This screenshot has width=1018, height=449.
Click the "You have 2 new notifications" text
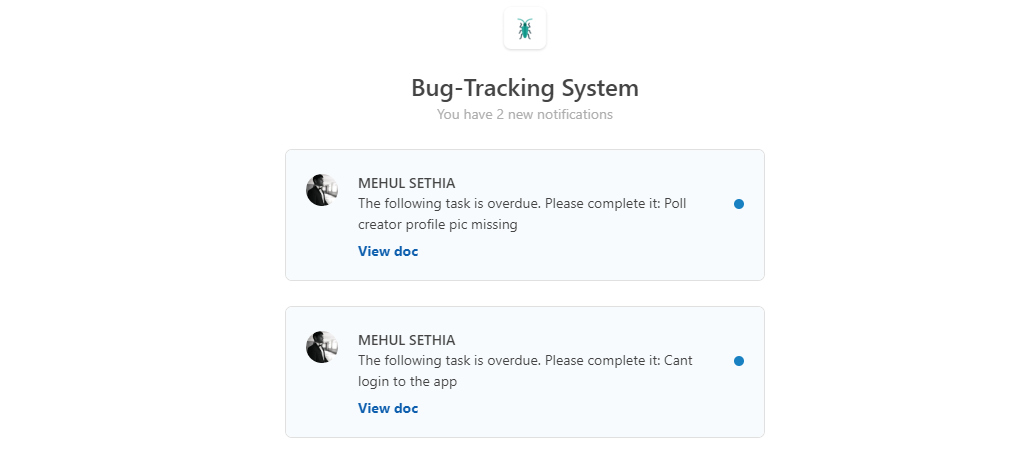[524, 115]
